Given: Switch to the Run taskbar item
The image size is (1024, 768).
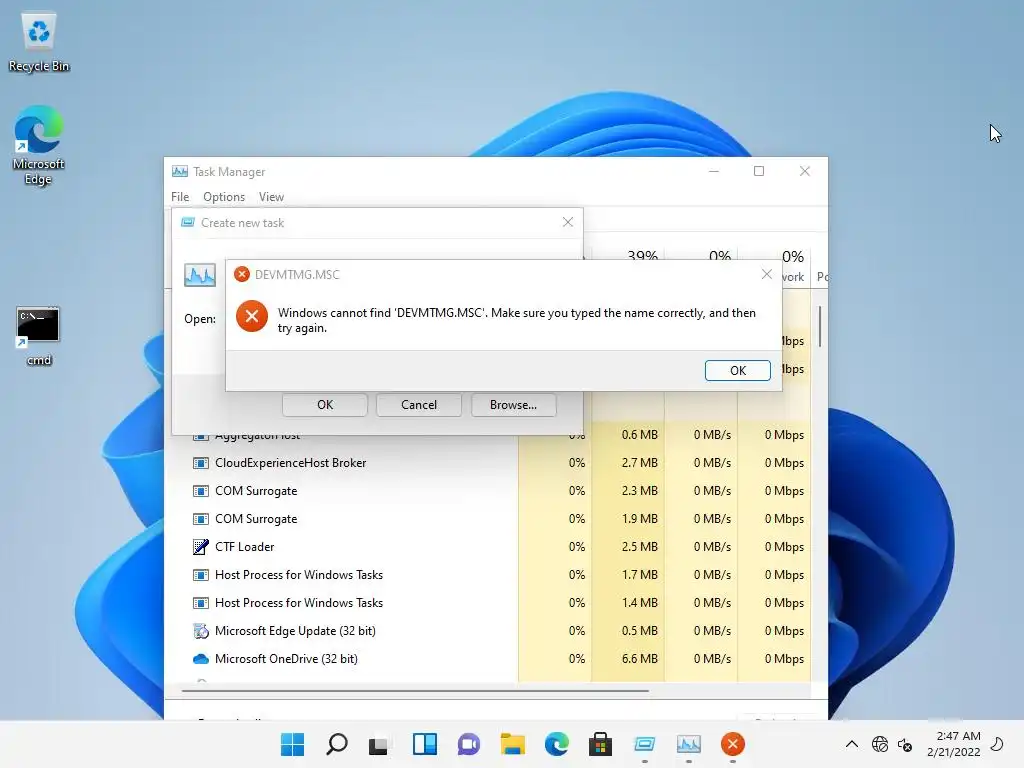Looking at the screenshot, I should pos(645,744).
